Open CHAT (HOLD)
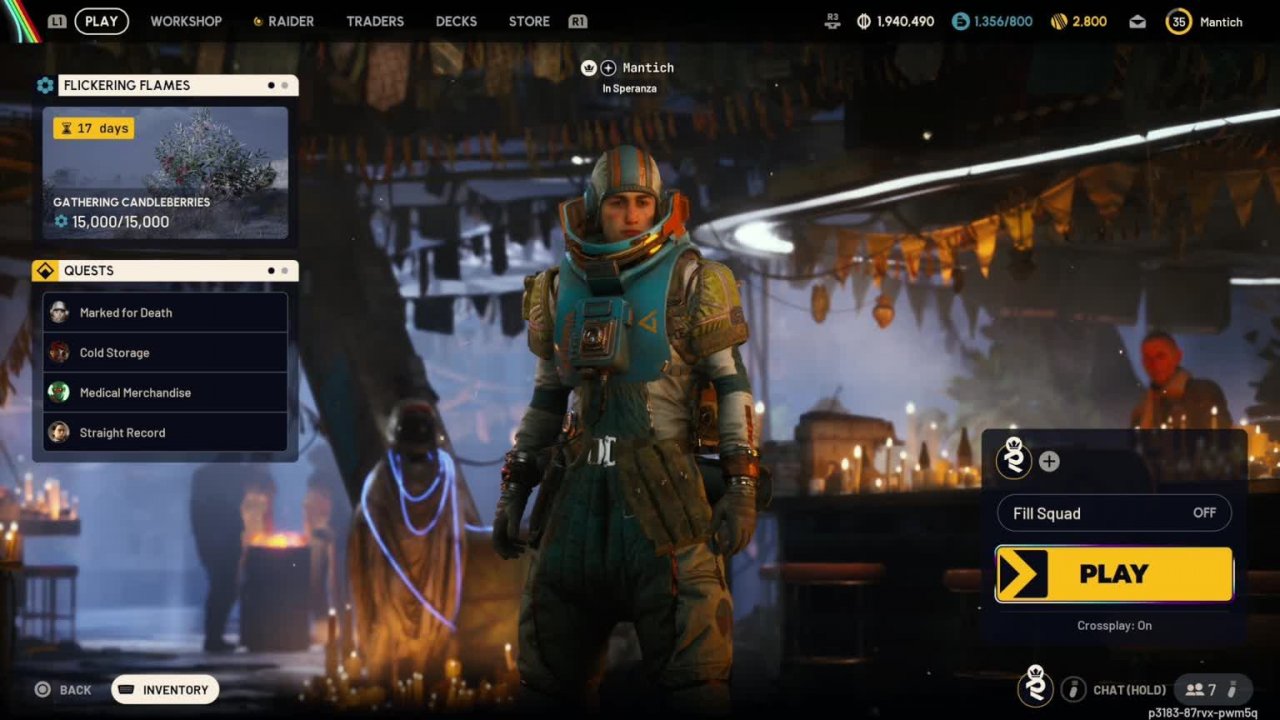The image size is (1280, 720). pyautogui.click(x=1130, y=690)
